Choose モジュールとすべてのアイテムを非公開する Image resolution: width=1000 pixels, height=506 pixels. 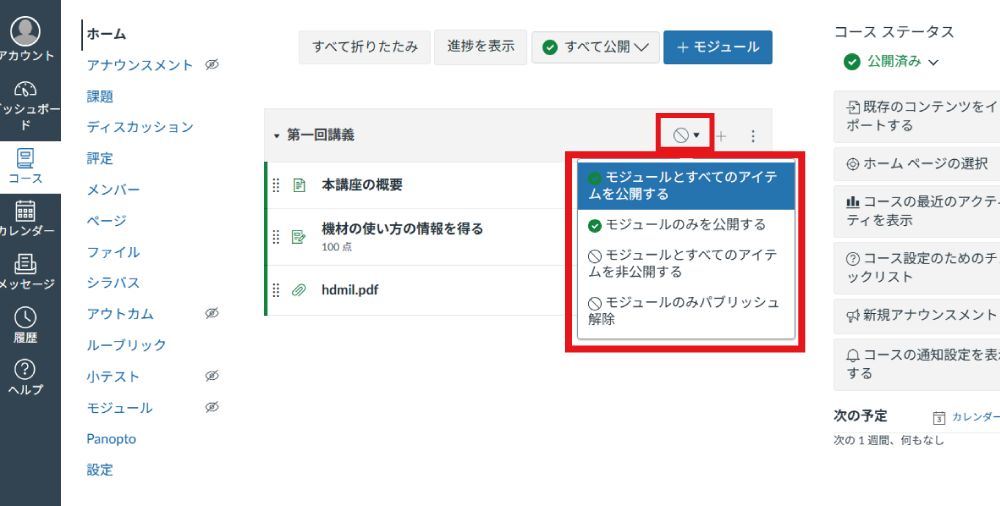[x=686, y=264]
